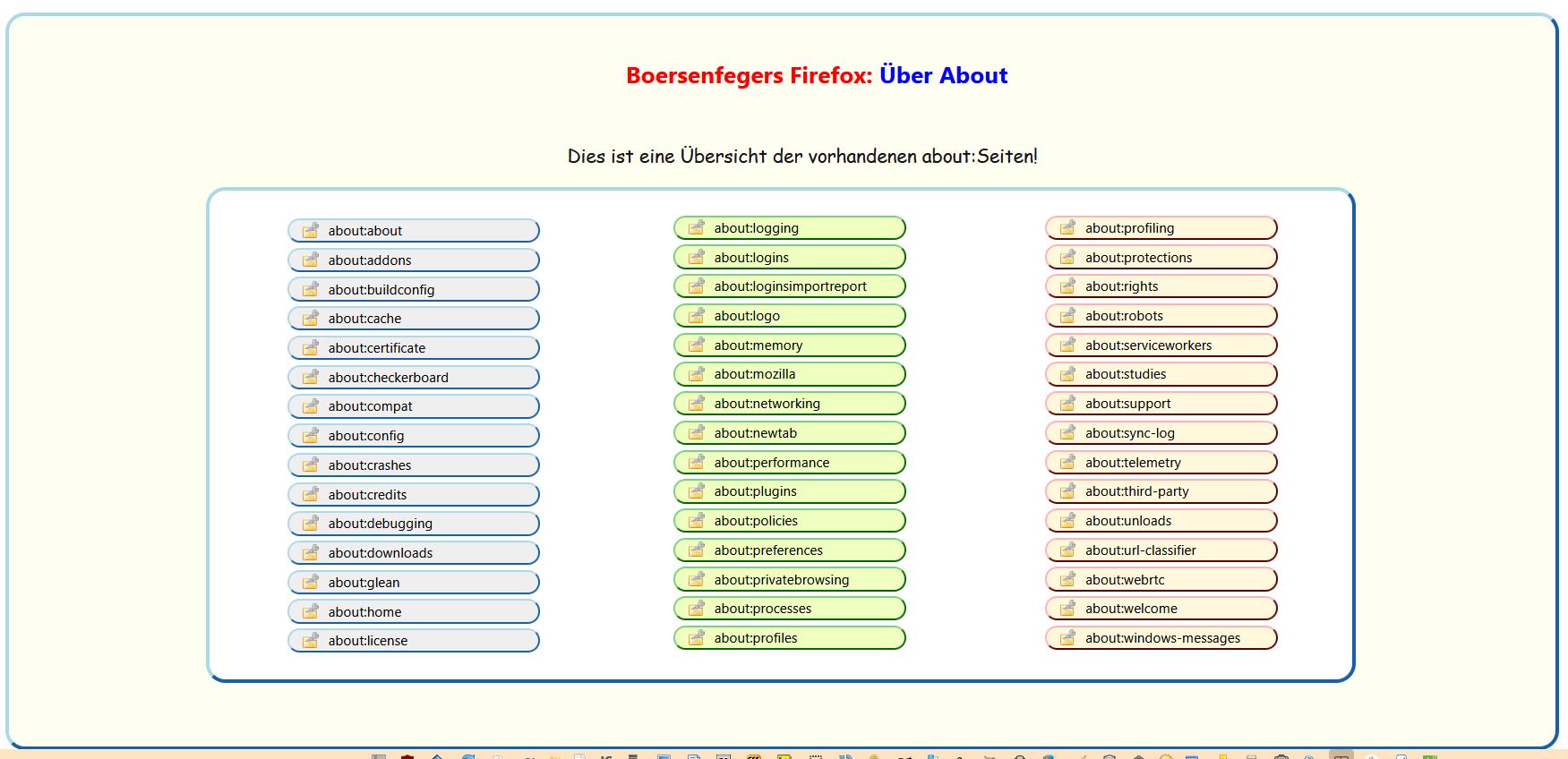Select the about:performance button

(789, 463)
